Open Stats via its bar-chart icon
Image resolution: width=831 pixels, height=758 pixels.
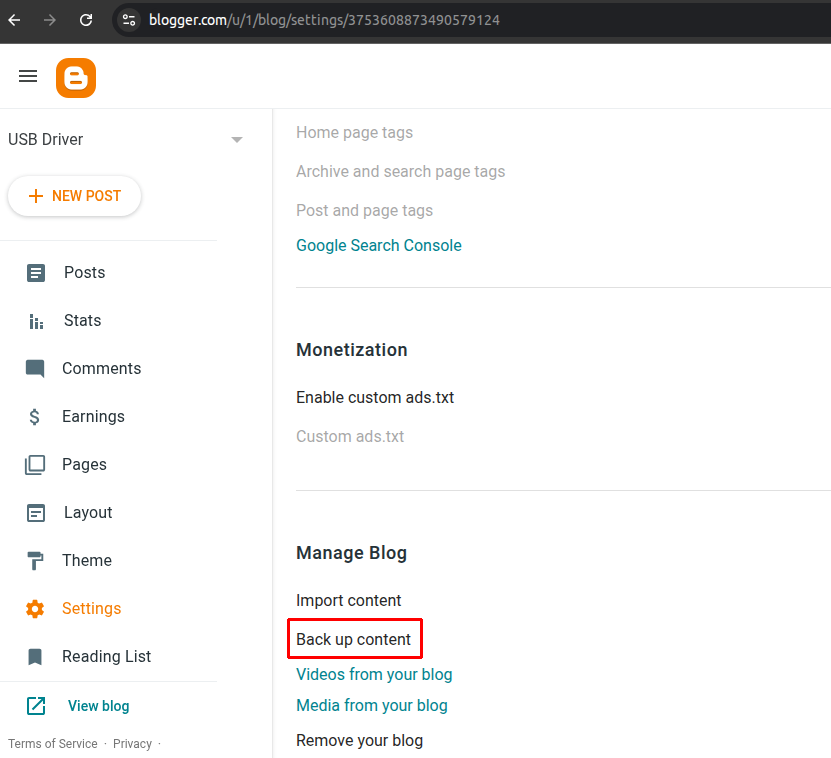[35, 320]
